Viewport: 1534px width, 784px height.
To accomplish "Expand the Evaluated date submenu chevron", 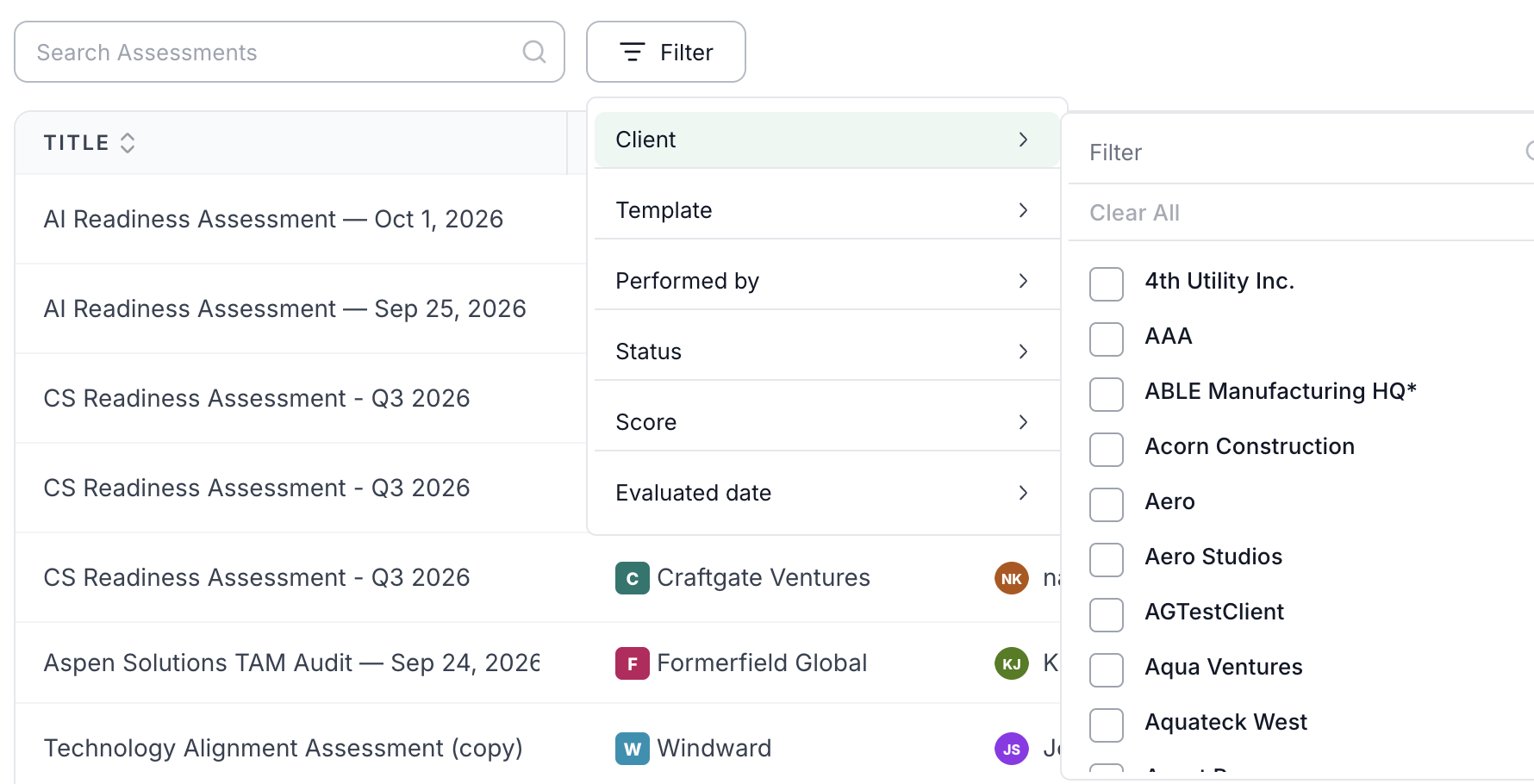I will click(x=1023, y=493).
